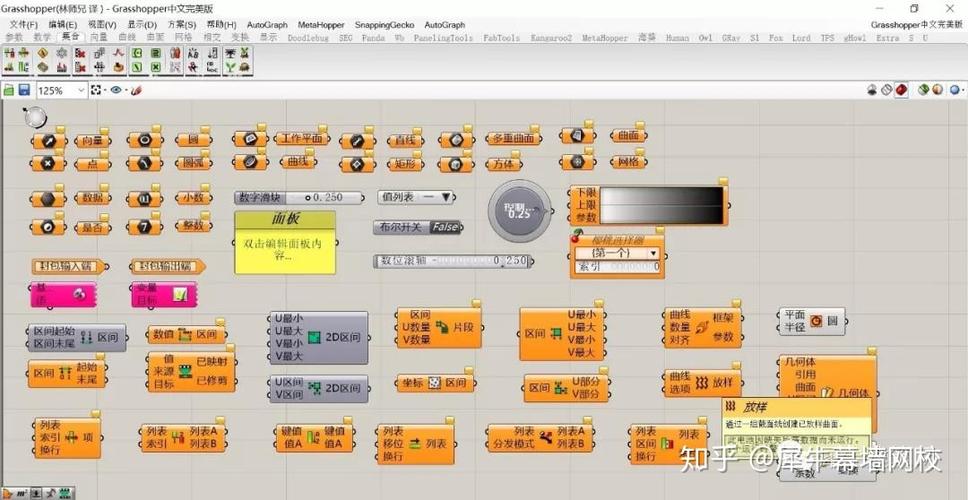Open the 文件(F) menu

(x=24, y=25)
